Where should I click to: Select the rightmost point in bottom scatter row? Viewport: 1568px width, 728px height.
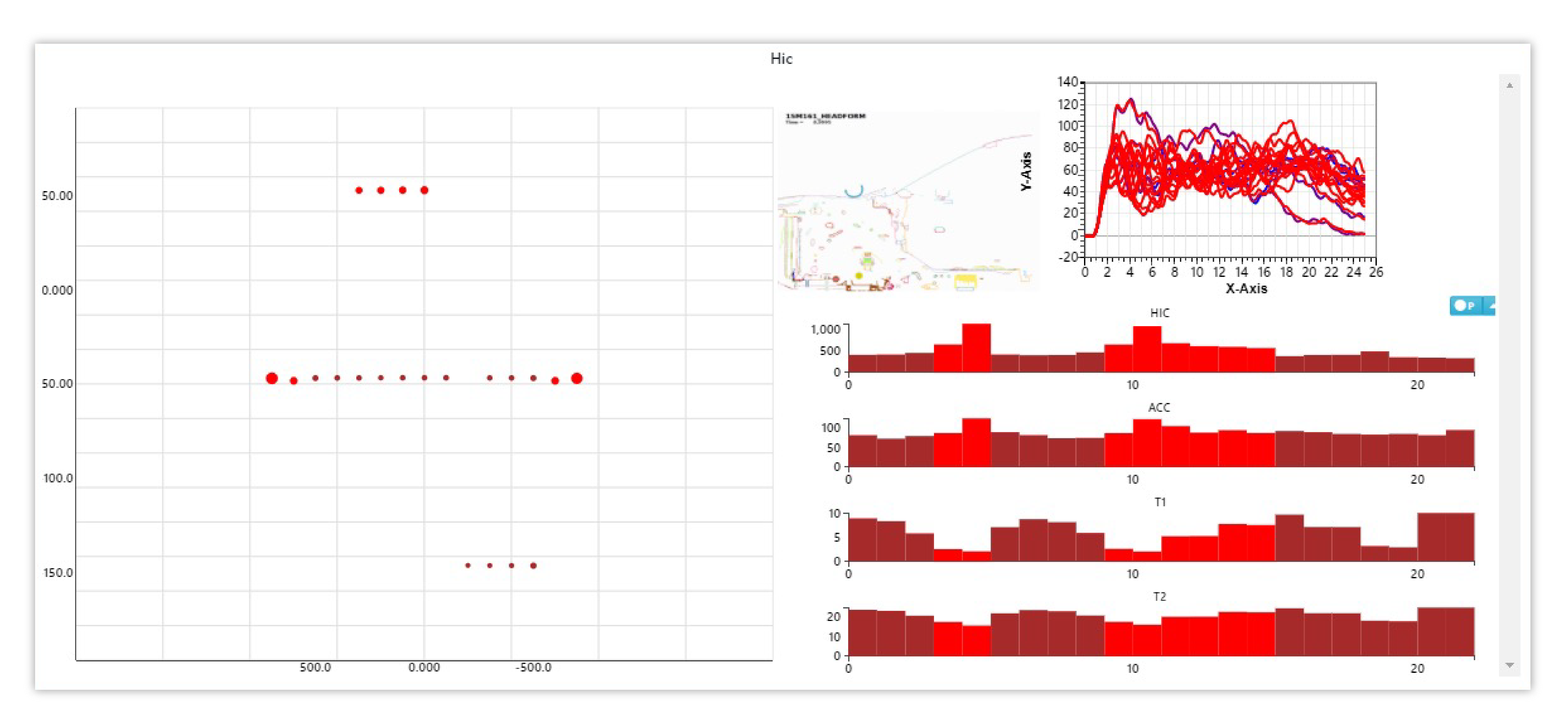pyautogui.click(x=533, y=566)
